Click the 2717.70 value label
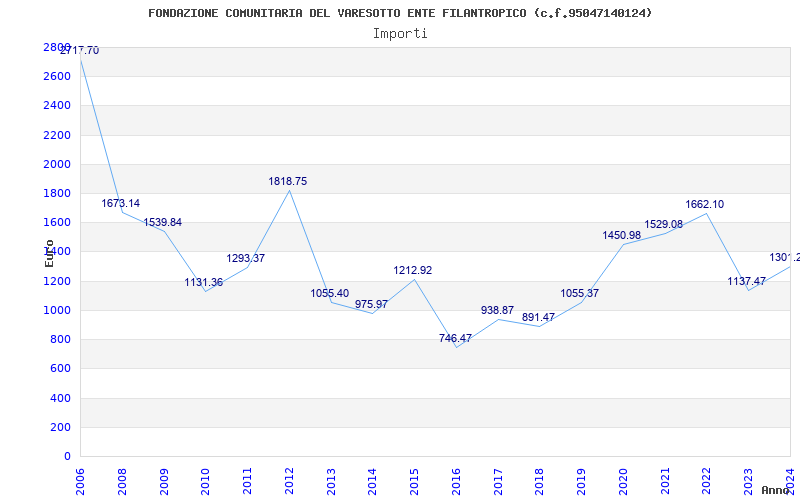Screen dimensions: 800x500 [80, 51]
